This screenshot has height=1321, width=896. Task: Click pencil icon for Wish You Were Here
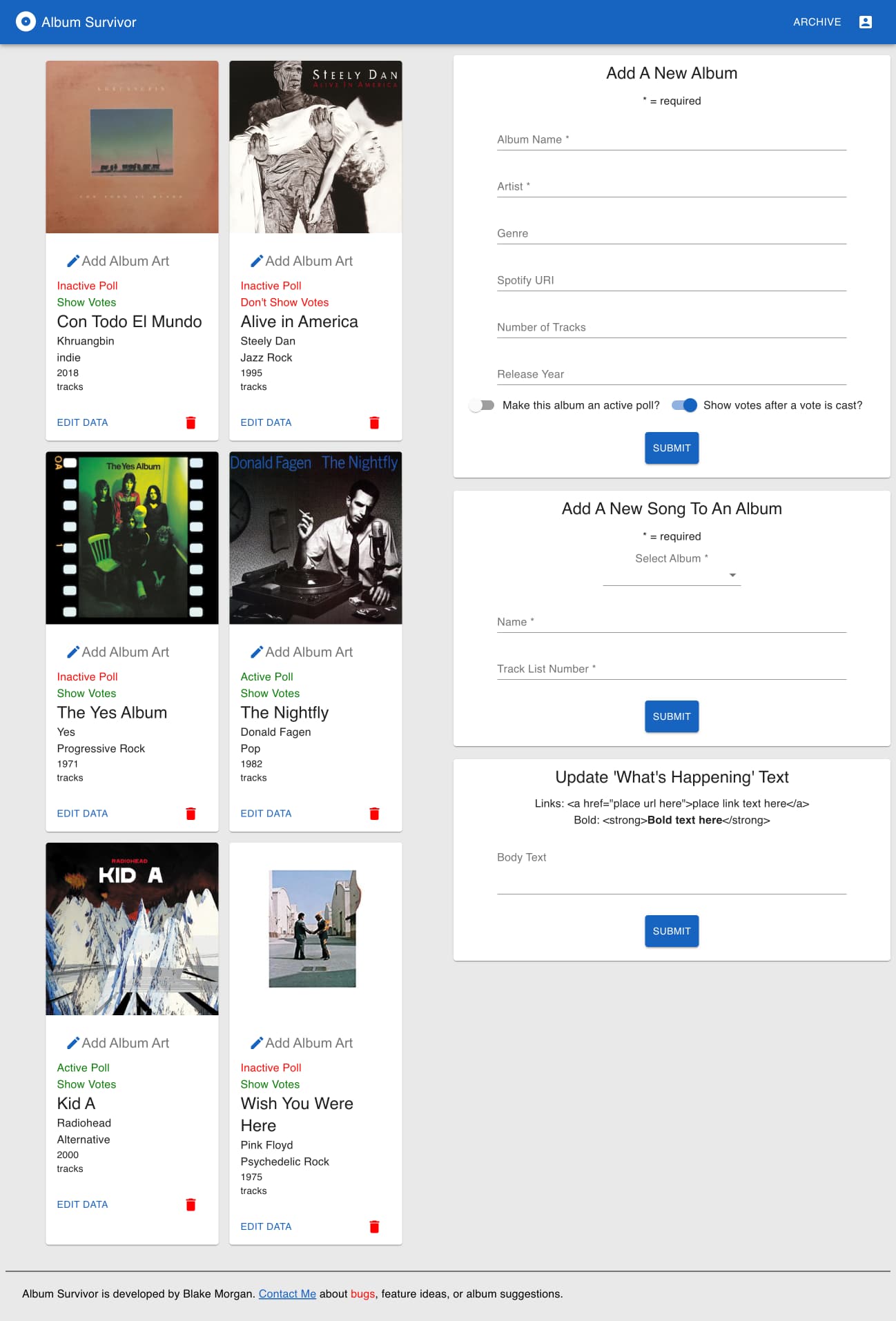[x=257, y=1043]
